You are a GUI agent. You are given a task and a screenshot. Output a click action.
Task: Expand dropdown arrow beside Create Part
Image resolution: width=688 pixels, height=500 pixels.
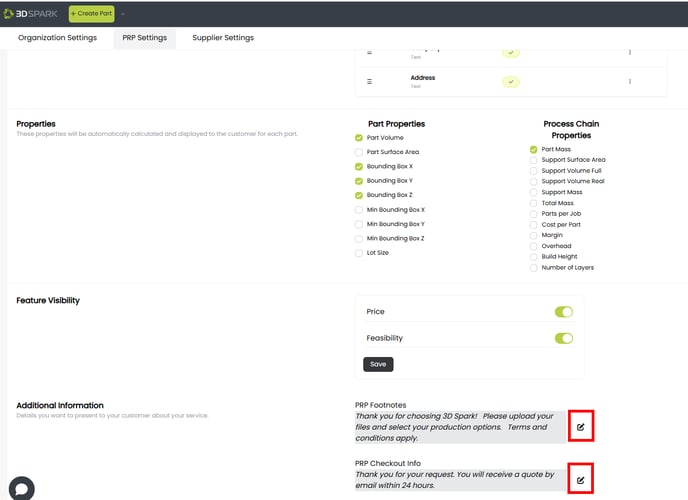[123, 14]
